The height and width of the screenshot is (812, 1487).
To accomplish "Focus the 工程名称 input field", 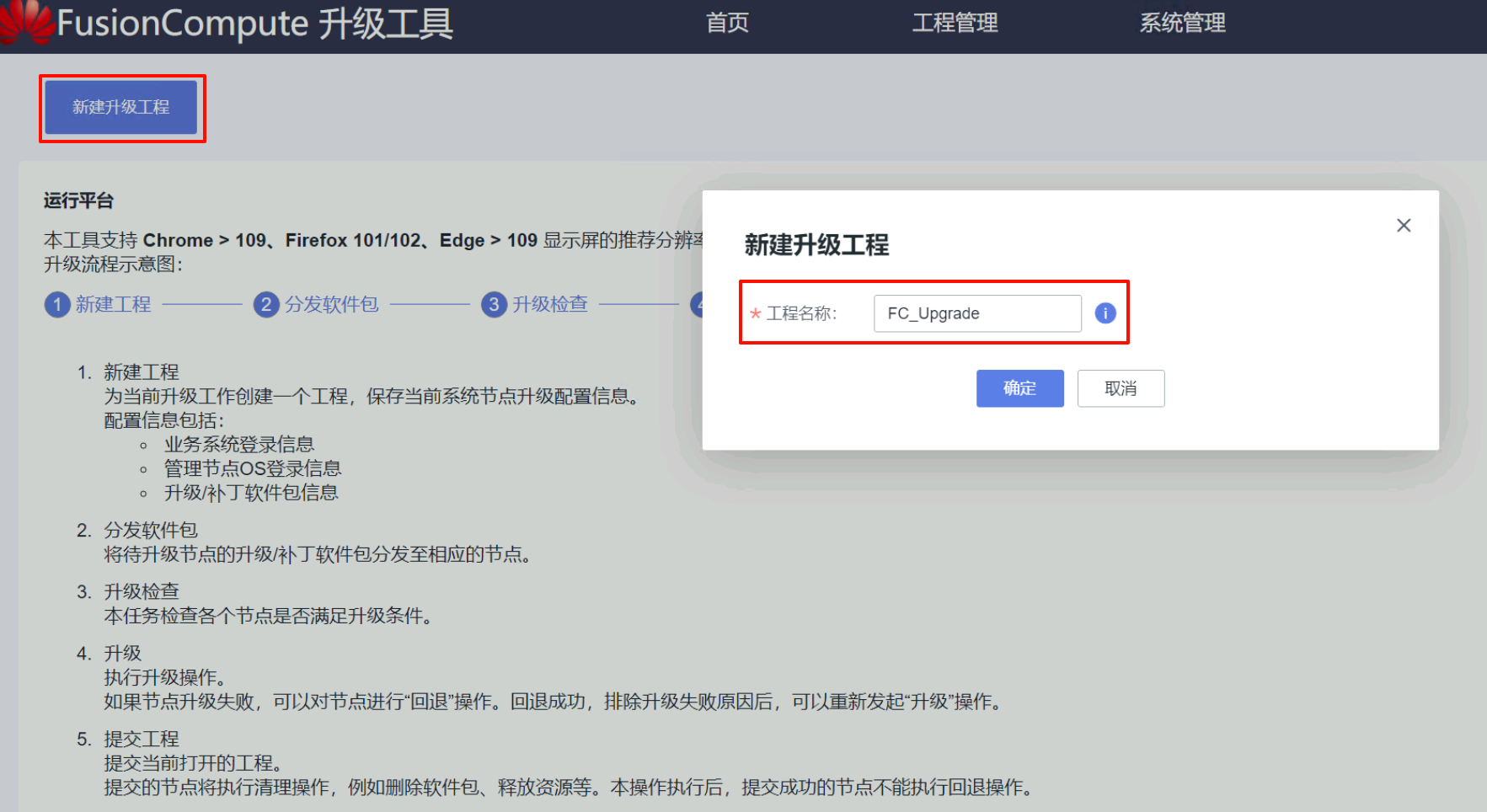I will click(977, 313).
